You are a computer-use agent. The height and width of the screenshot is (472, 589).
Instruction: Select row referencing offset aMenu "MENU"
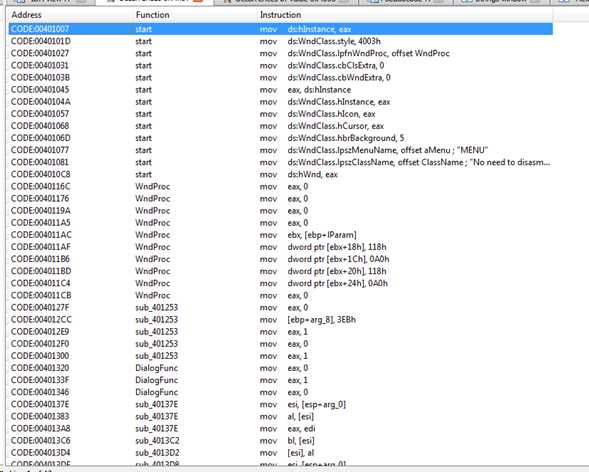coord(280,150)
